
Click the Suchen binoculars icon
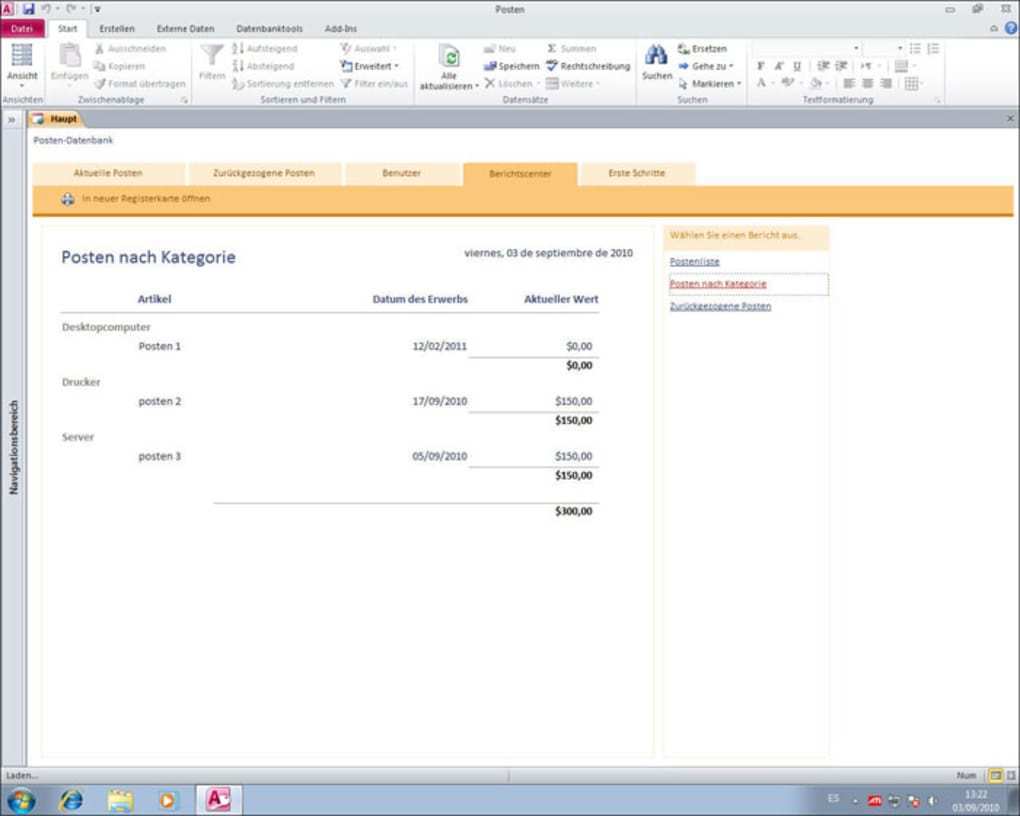[656, 55]
